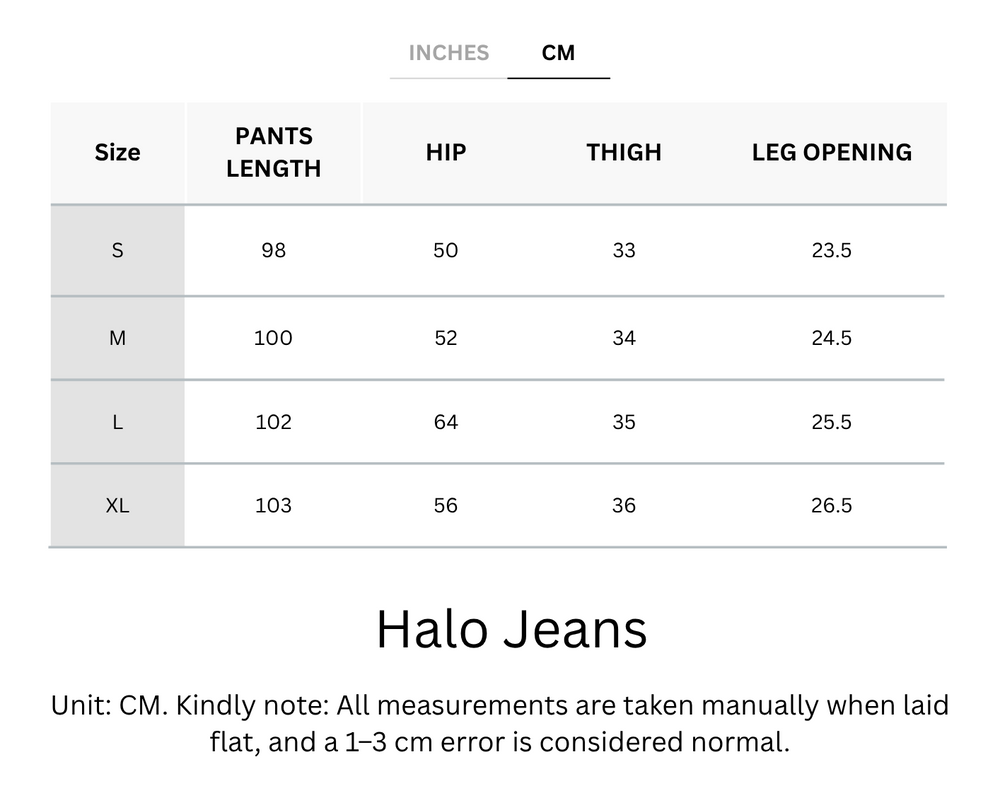
Task: Click the 98 pants length value
Action: [273, 251]
